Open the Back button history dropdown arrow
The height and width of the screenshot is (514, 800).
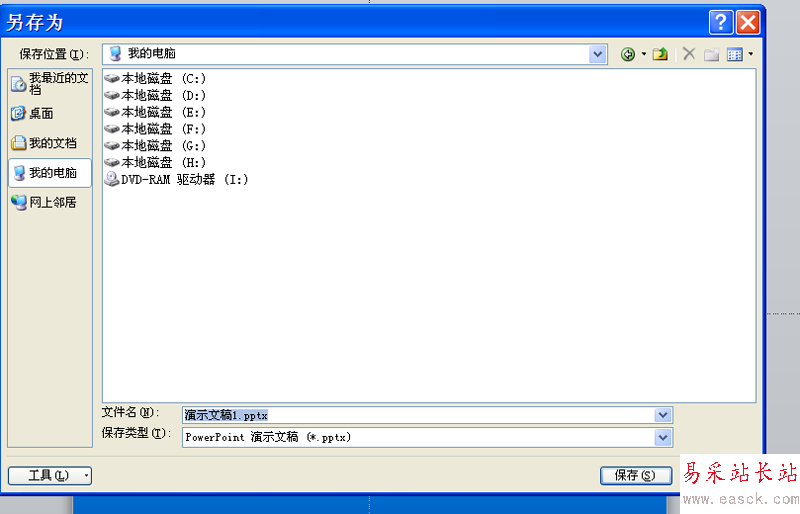pyautogui.click(x=643, y=54)
